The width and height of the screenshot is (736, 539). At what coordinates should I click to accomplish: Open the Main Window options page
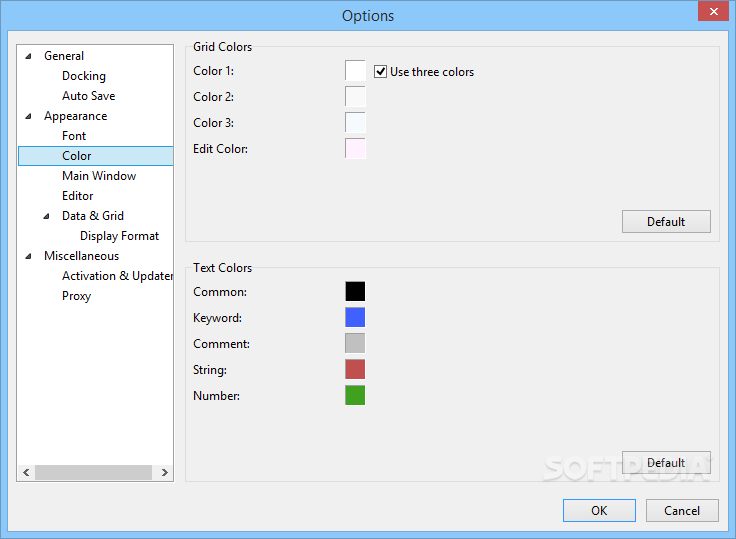click(x=99, y=176)
